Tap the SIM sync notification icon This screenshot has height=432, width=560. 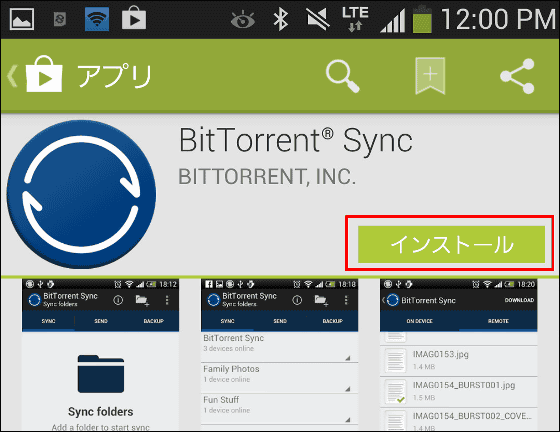[x=60, y=19]
